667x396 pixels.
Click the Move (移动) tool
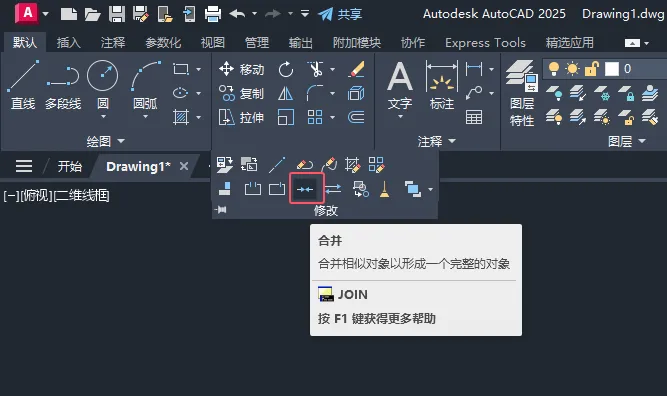pyautogui.click(x=241, y=69)
